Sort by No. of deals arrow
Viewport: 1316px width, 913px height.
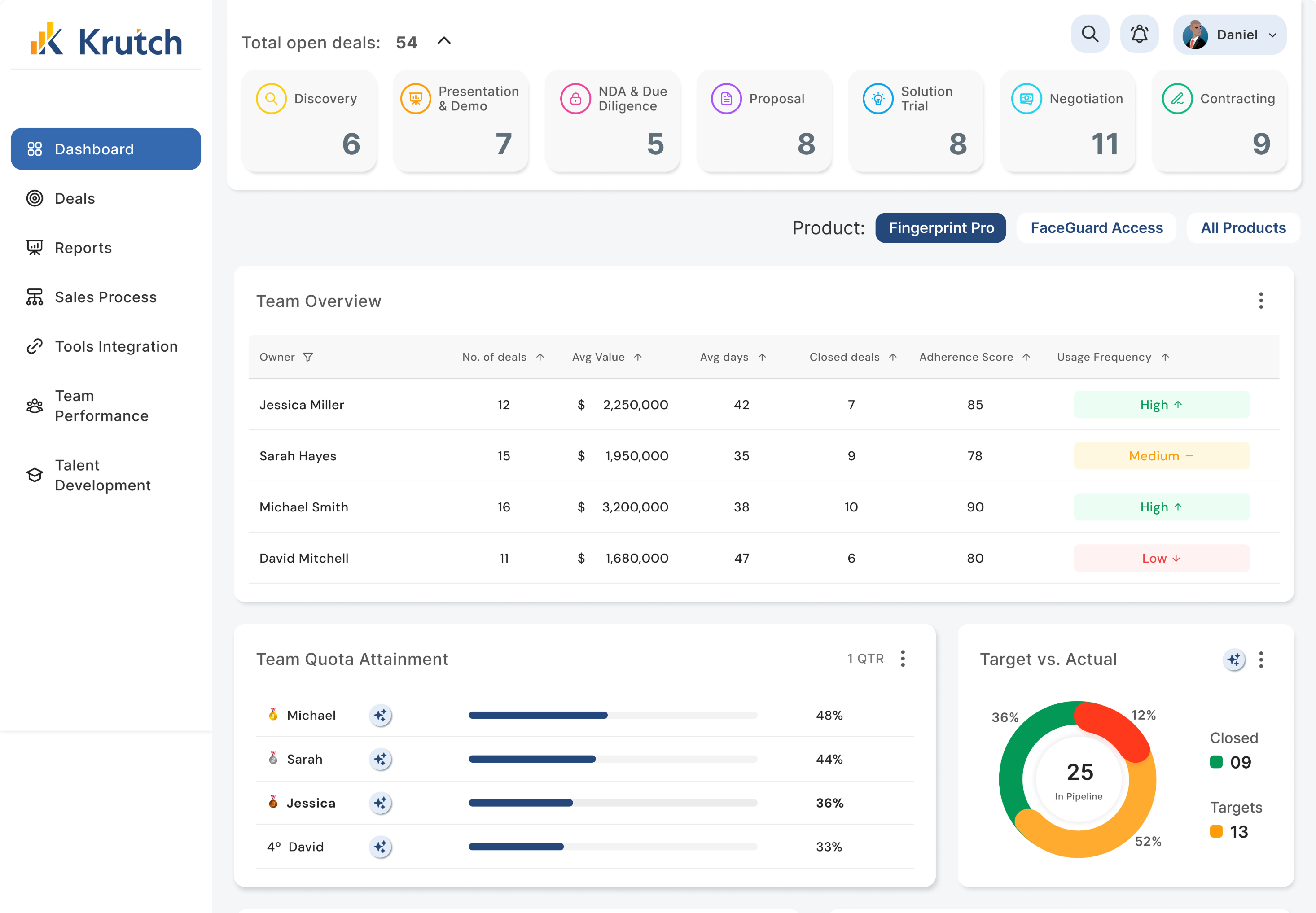[x=540, y=357]
